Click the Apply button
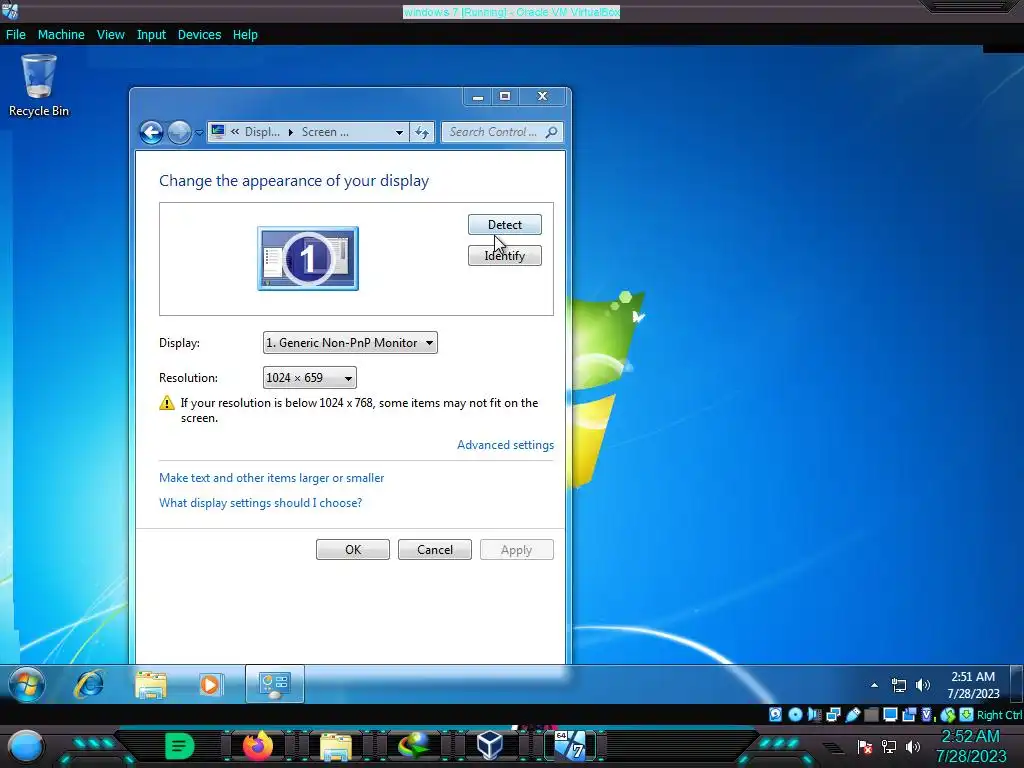1024x768 pixels. (x=517, y=550)
